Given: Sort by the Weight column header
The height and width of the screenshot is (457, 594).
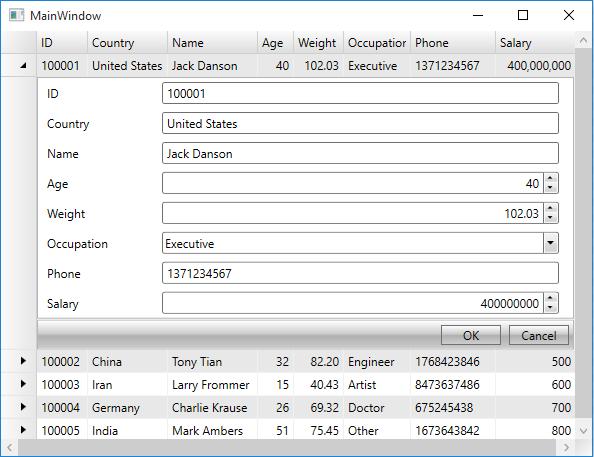Looking at the screenshot, I should (x=319, y=42).
